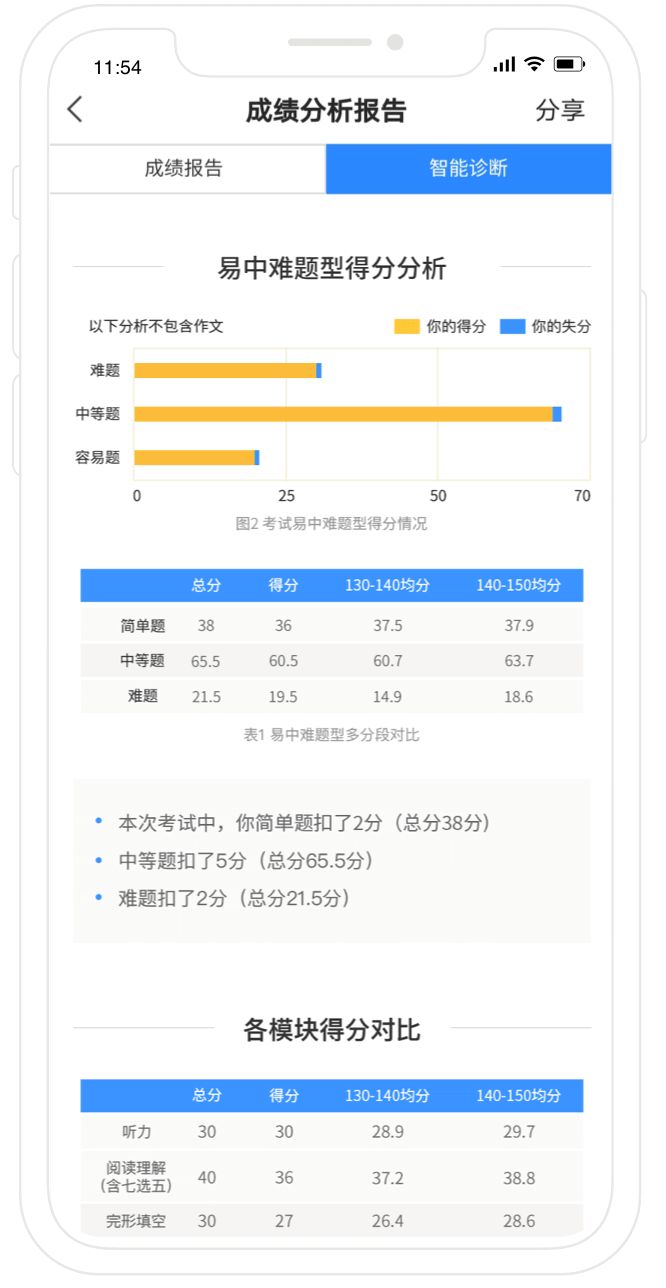The image size is (666, 1288).
Task: Tap the 分享 share button
Action: (x=559, y=110)
